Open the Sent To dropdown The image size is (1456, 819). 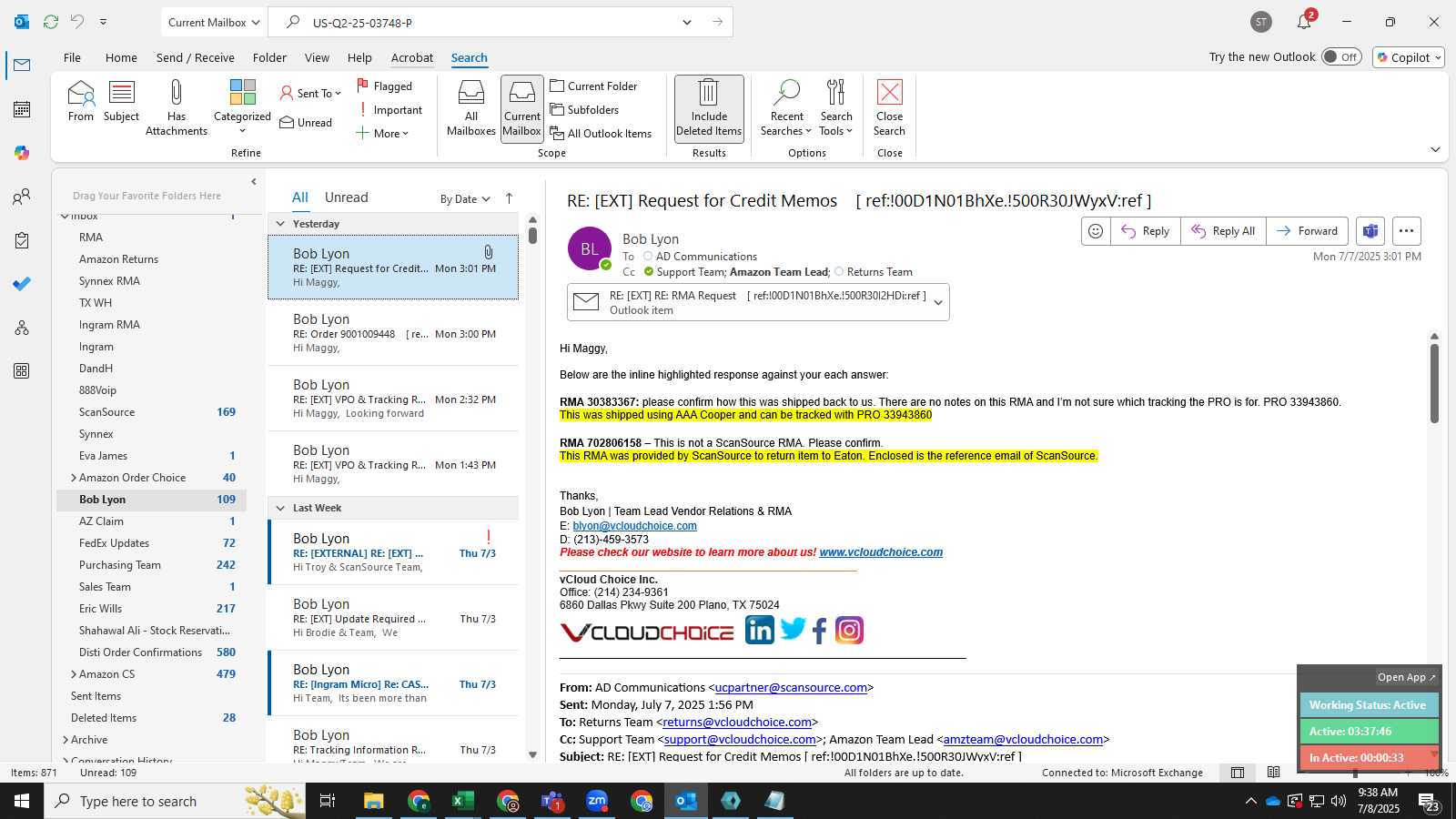click(310, 94)
